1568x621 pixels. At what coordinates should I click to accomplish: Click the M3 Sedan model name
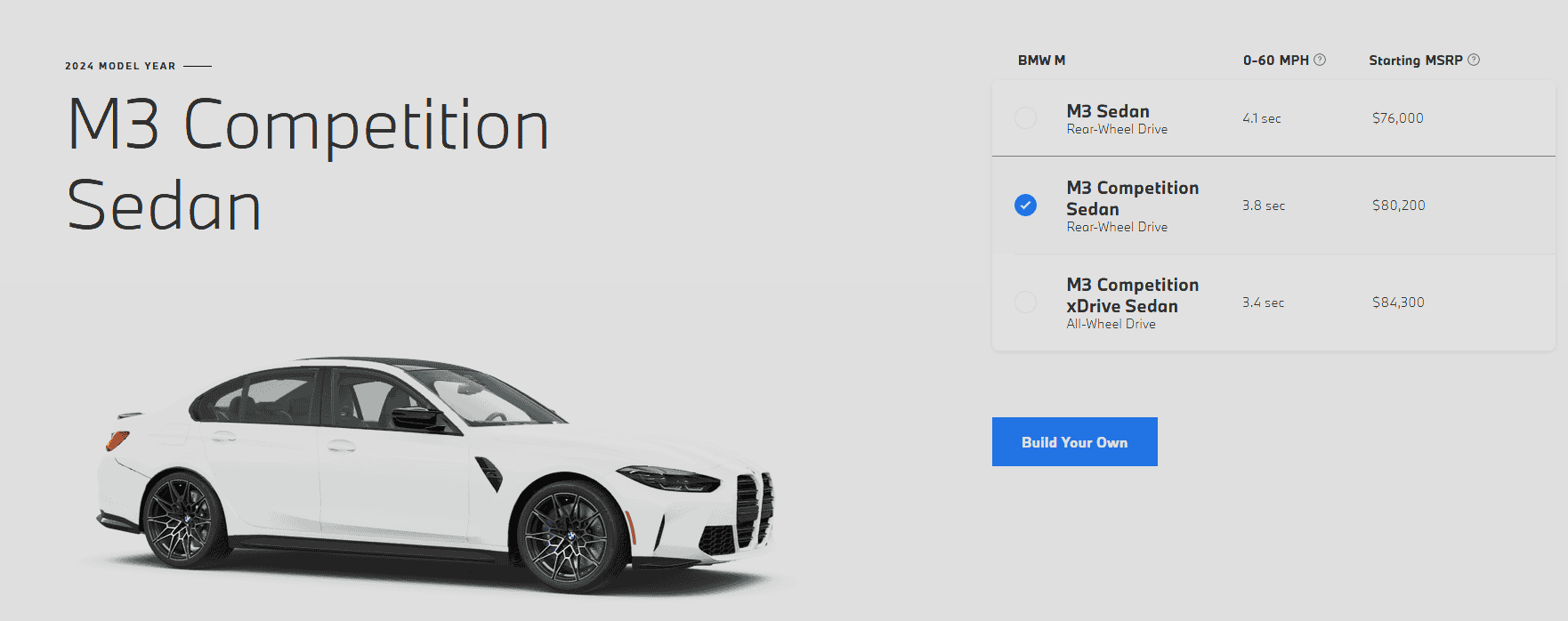[1108, 111]
